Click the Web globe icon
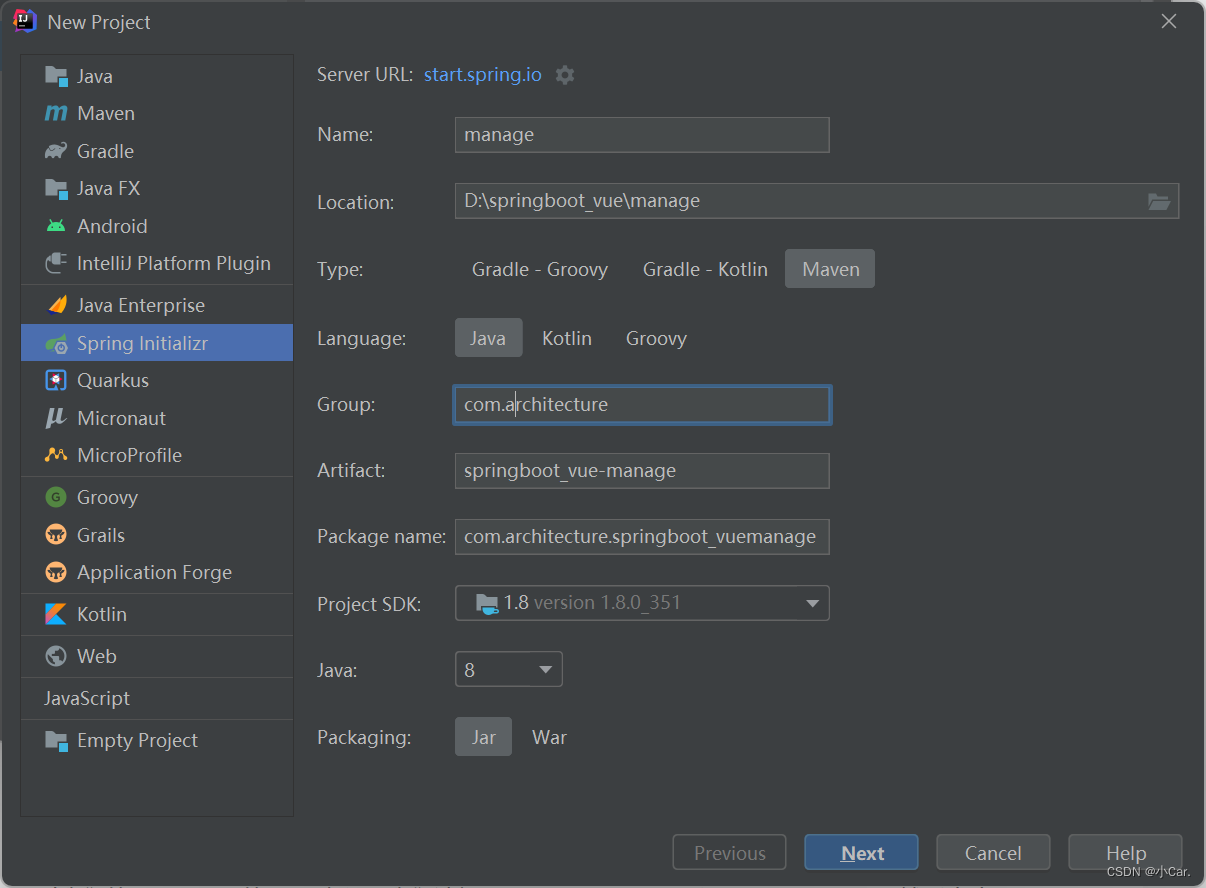 tap(56, 656)
